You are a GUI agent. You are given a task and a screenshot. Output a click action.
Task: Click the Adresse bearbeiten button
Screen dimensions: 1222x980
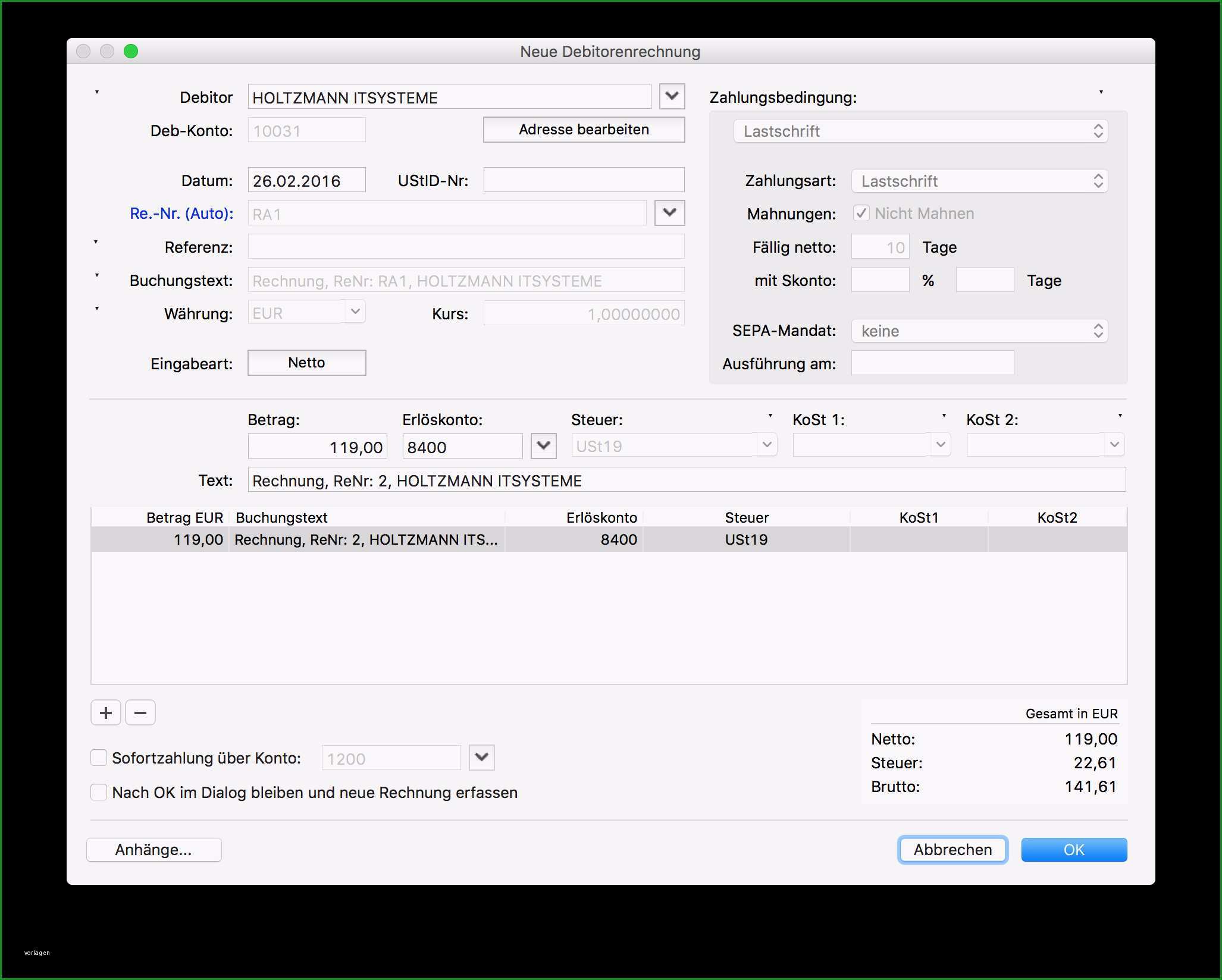pyautogui.click(x=584, y=130)
